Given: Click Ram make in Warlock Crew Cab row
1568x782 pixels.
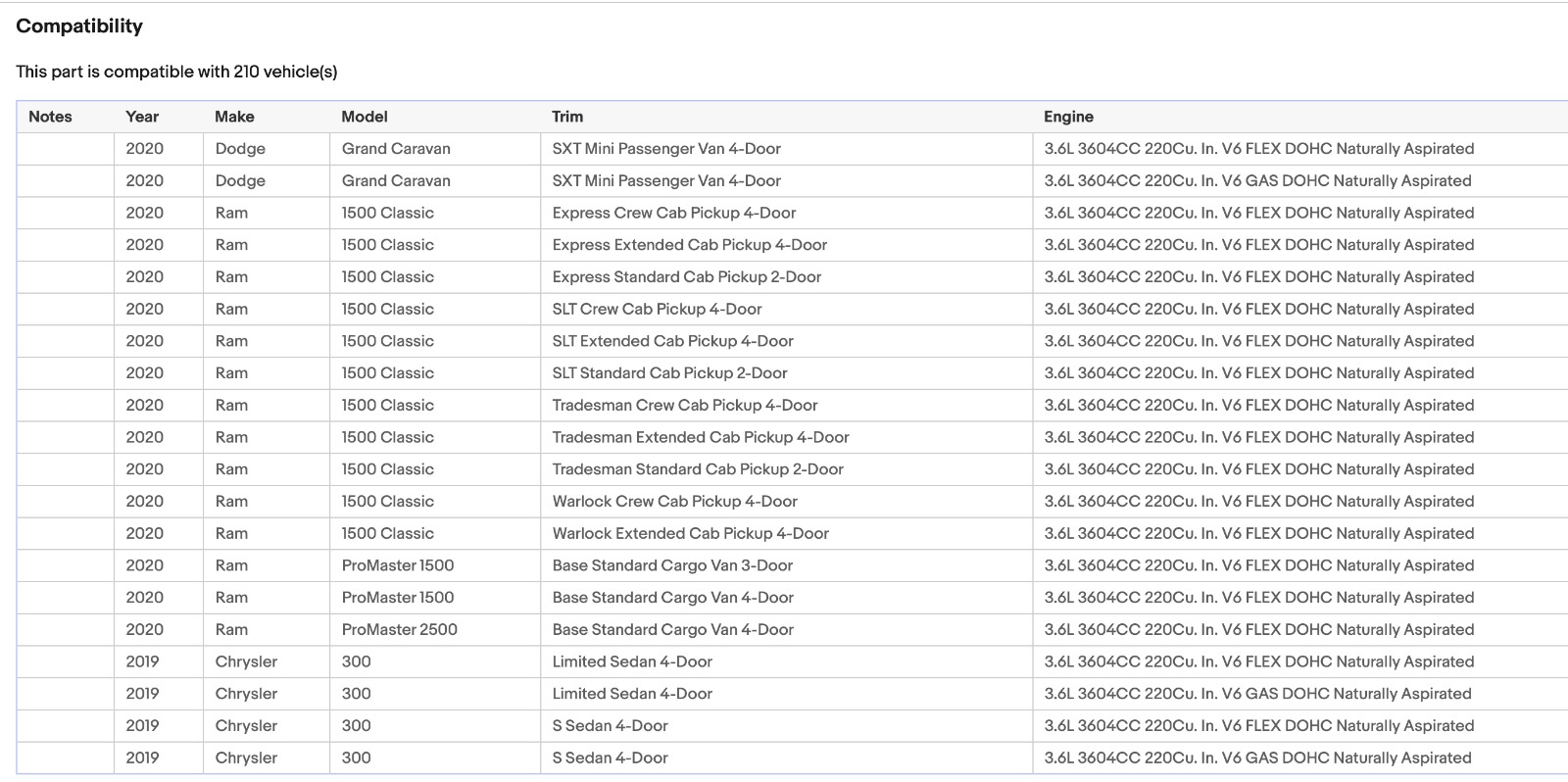Looking at the screenshot, I should (x=231, y=502).
